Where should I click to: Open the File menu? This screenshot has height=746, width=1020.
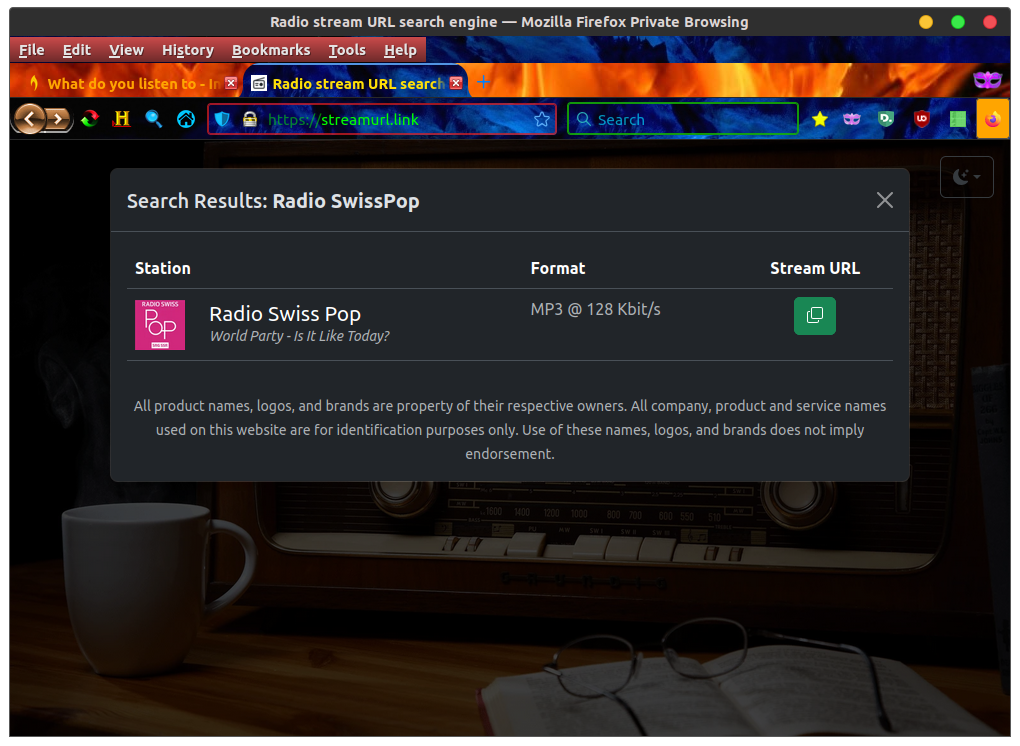(x=32, y=50)
